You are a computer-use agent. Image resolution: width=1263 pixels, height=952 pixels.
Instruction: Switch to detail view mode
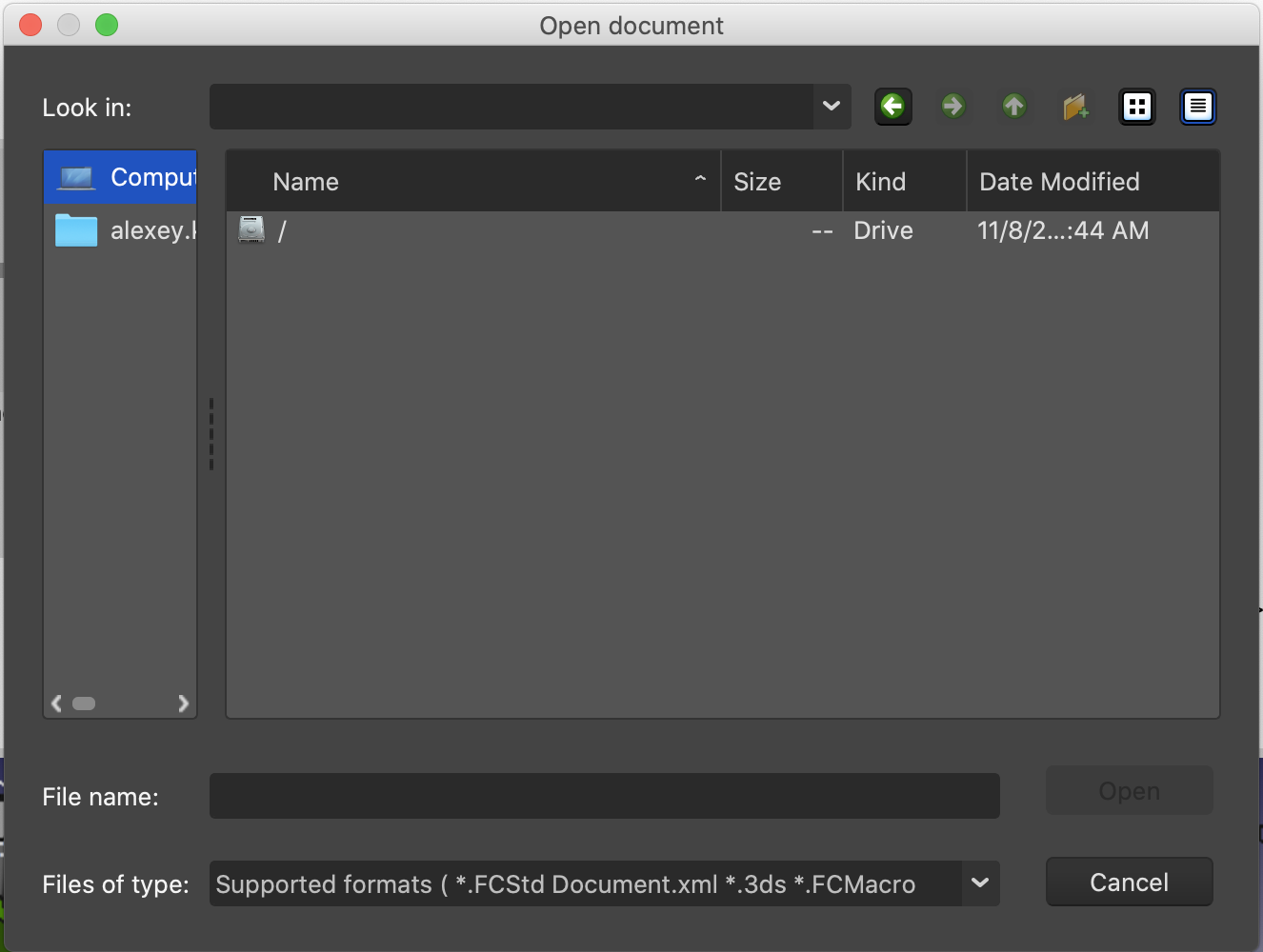[x=1197, y=107]
